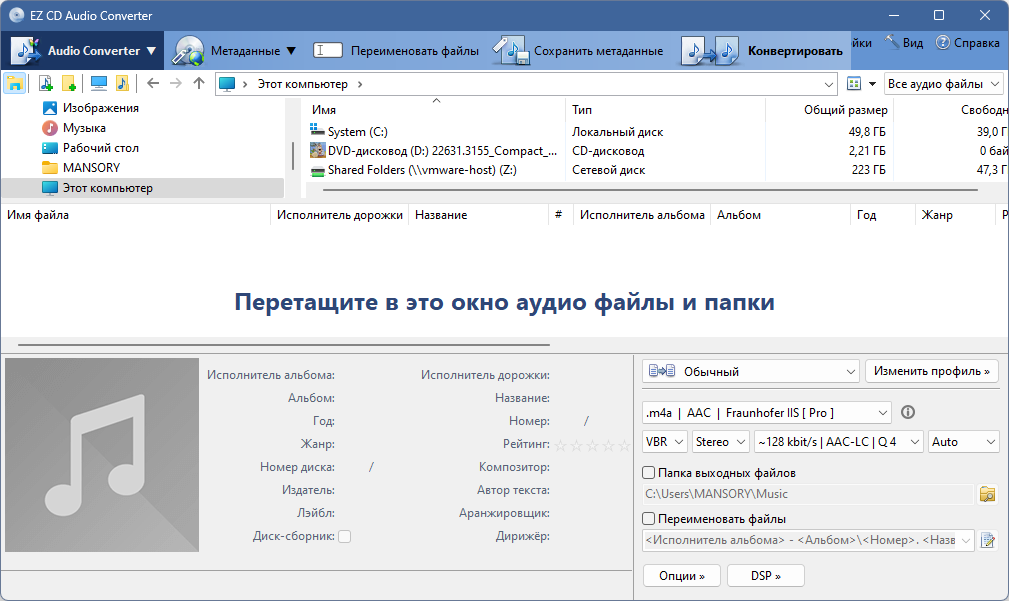Click the add audio files icon

pos(45,84)
